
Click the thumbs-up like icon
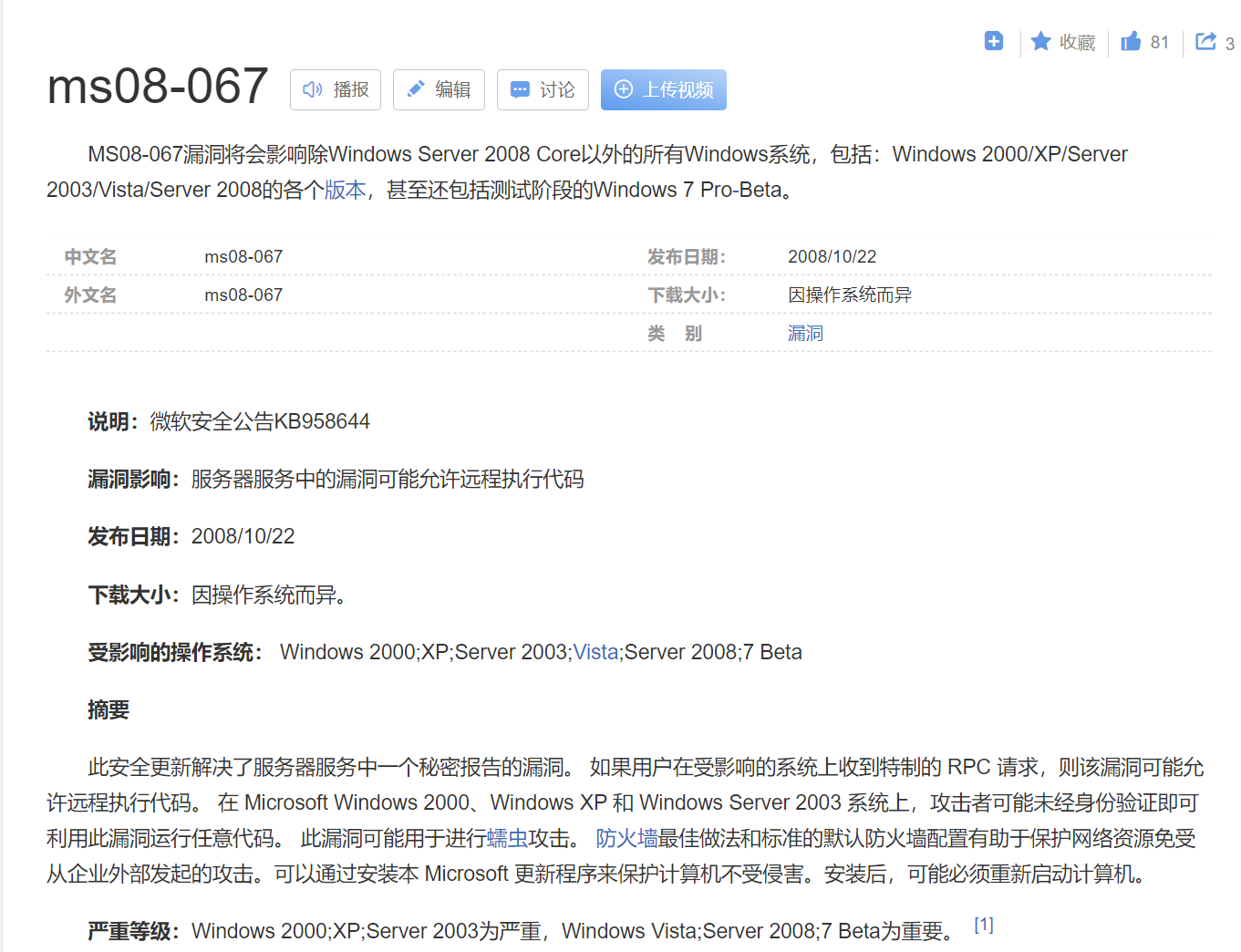(x=1131, y=41)
